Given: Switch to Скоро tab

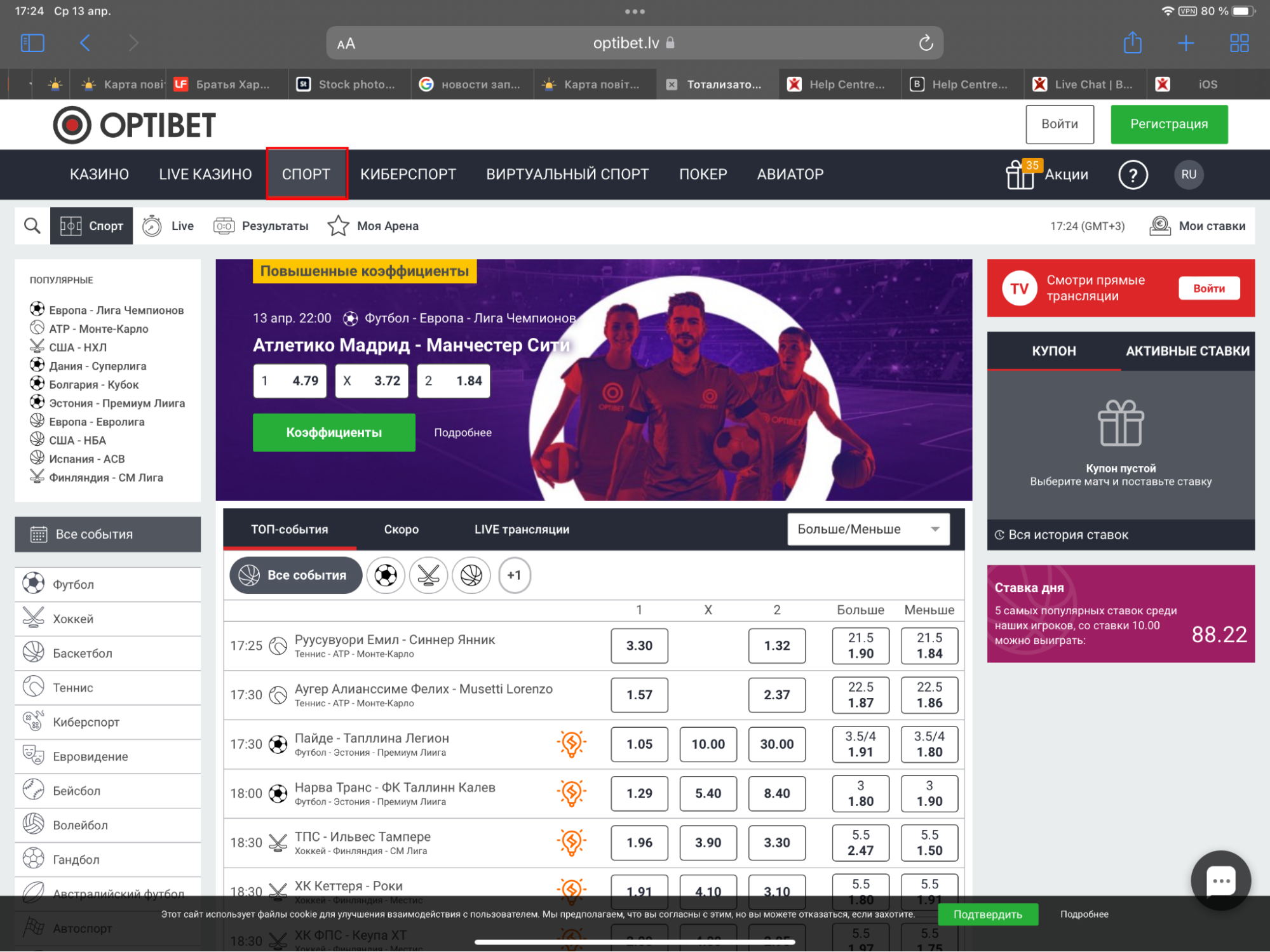Looking at the screenshot, I should coord(401,529).
